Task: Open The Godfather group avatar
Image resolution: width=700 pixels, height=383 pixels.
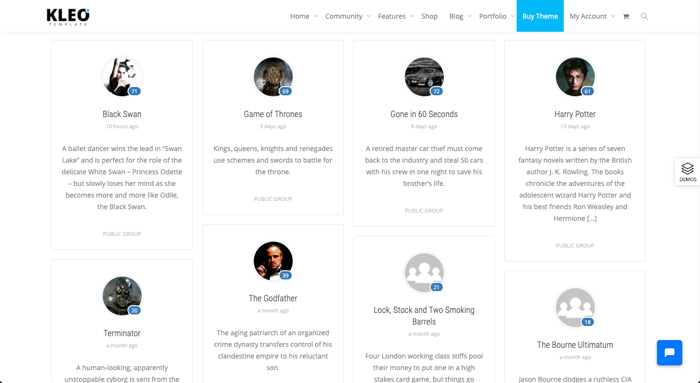Action: [x=273, y=261]
